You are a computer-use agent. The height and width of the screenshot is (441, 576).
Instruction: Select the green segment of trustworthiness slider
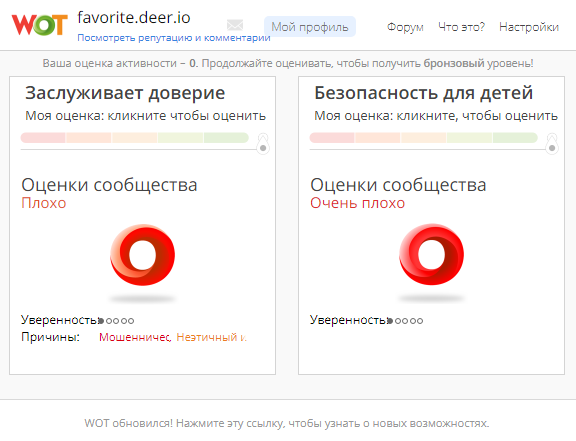click(x=226, y=138)
